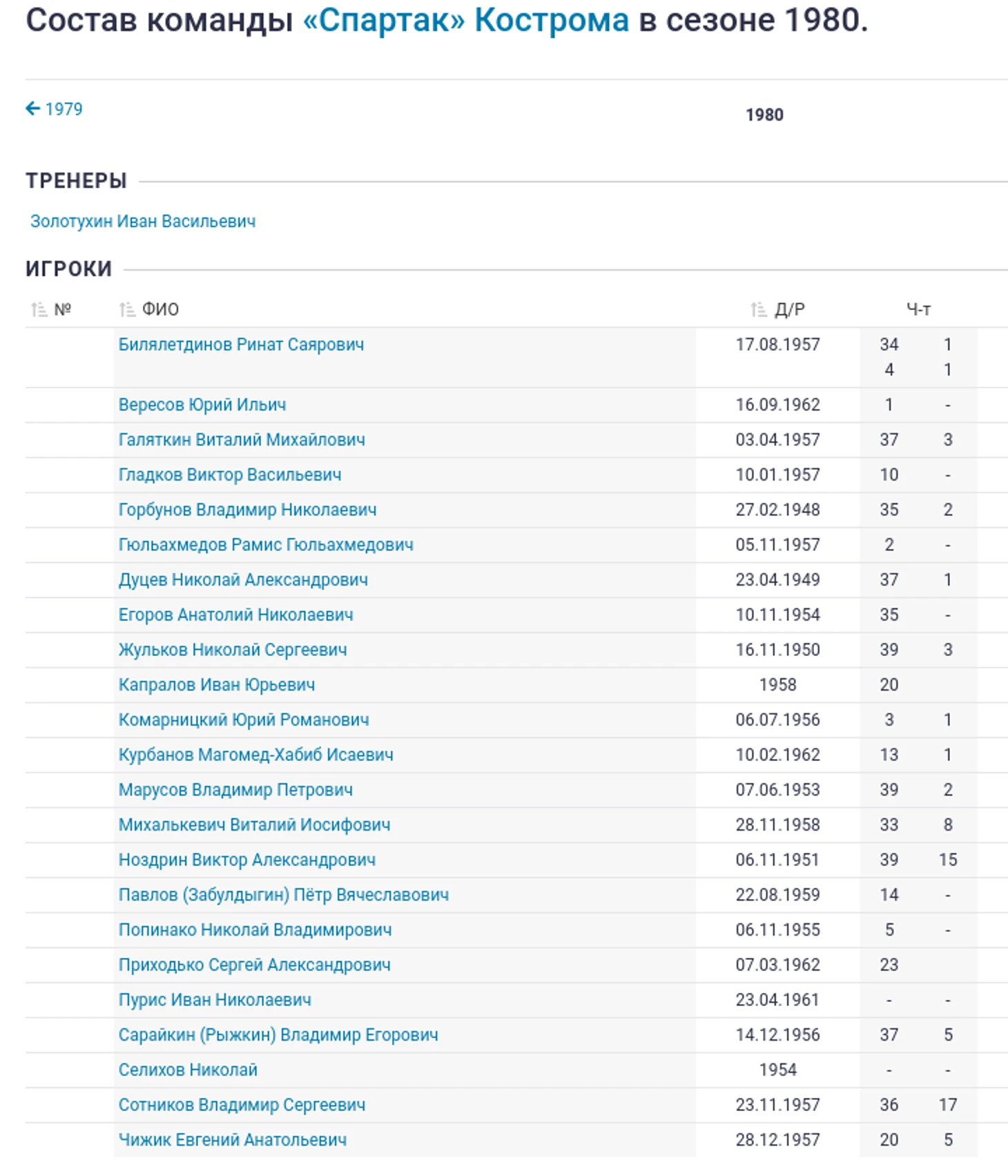
Task: Open Павлов (Забулдыгин) Пётр Вячеславович profile
Action: (283, 895)
